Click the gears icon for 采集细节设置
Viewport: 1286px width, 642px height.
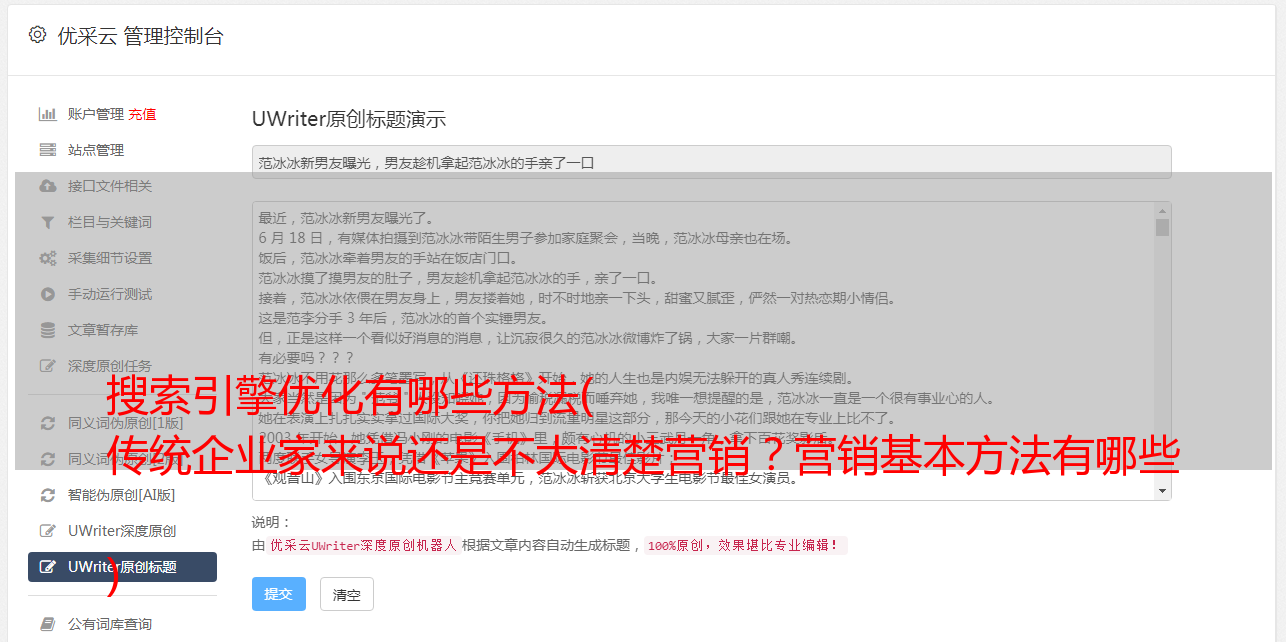click(47, 258)
